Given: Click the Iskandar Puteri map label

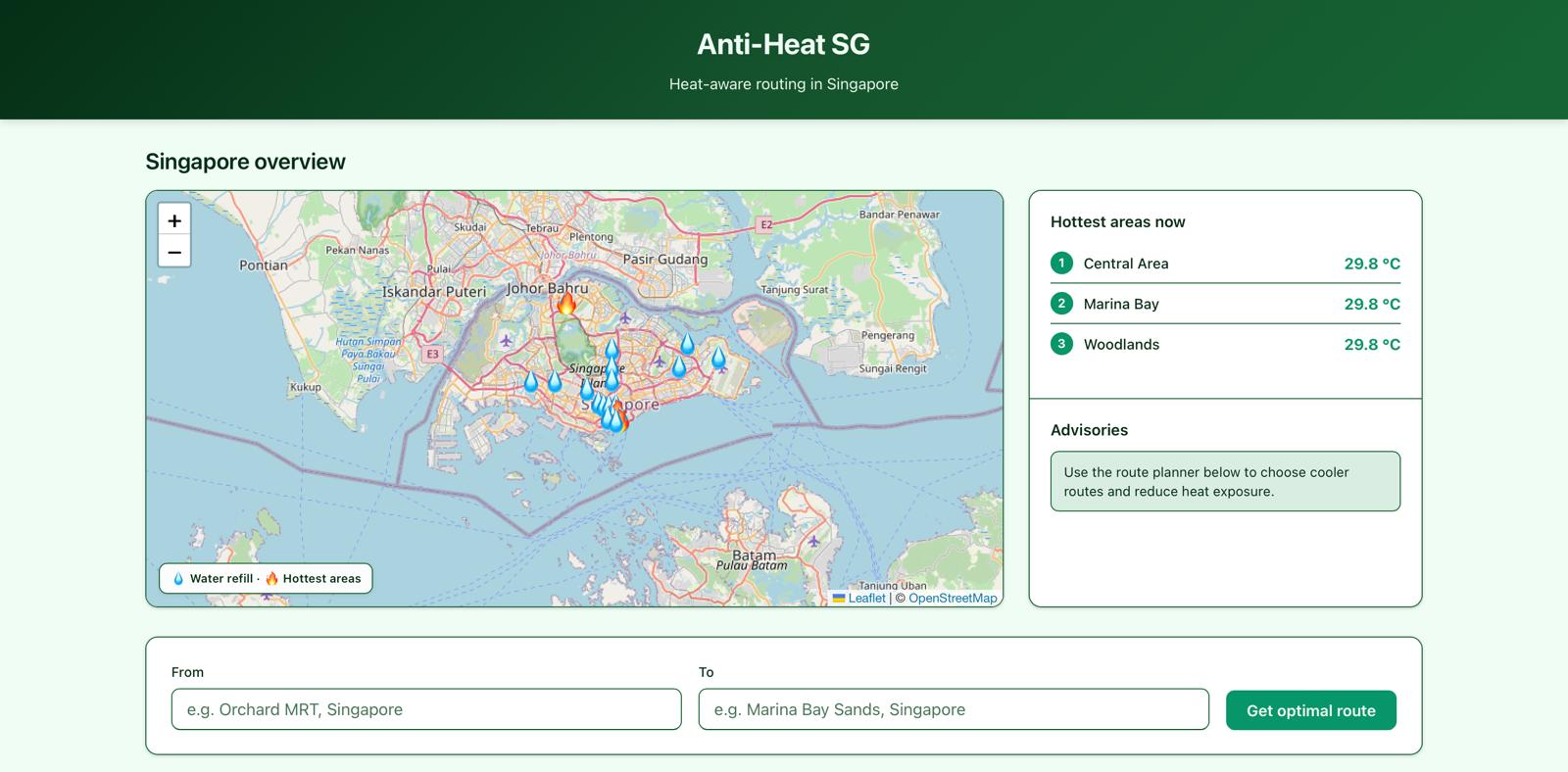Looking at the screenshot, I should (434, 292).
